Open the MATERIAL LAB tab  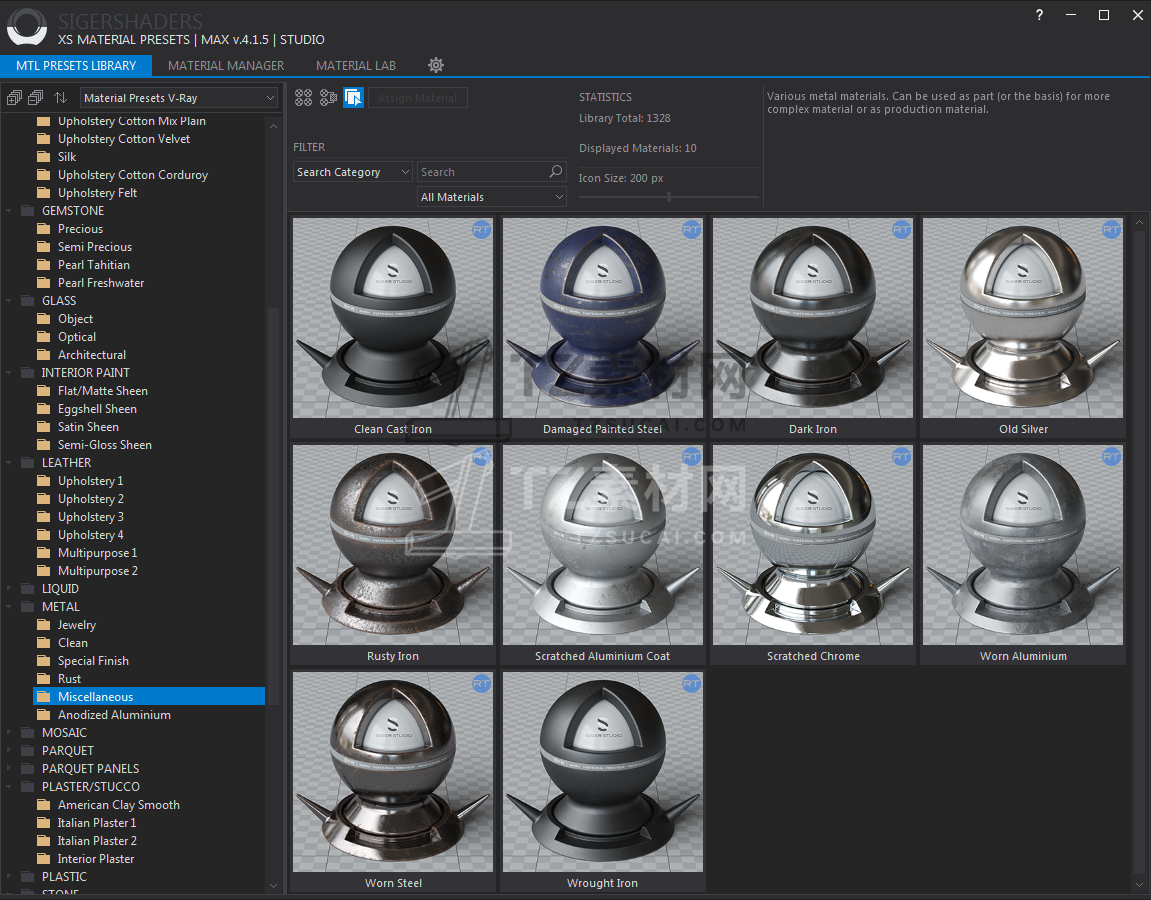click(x=356, y=66)
